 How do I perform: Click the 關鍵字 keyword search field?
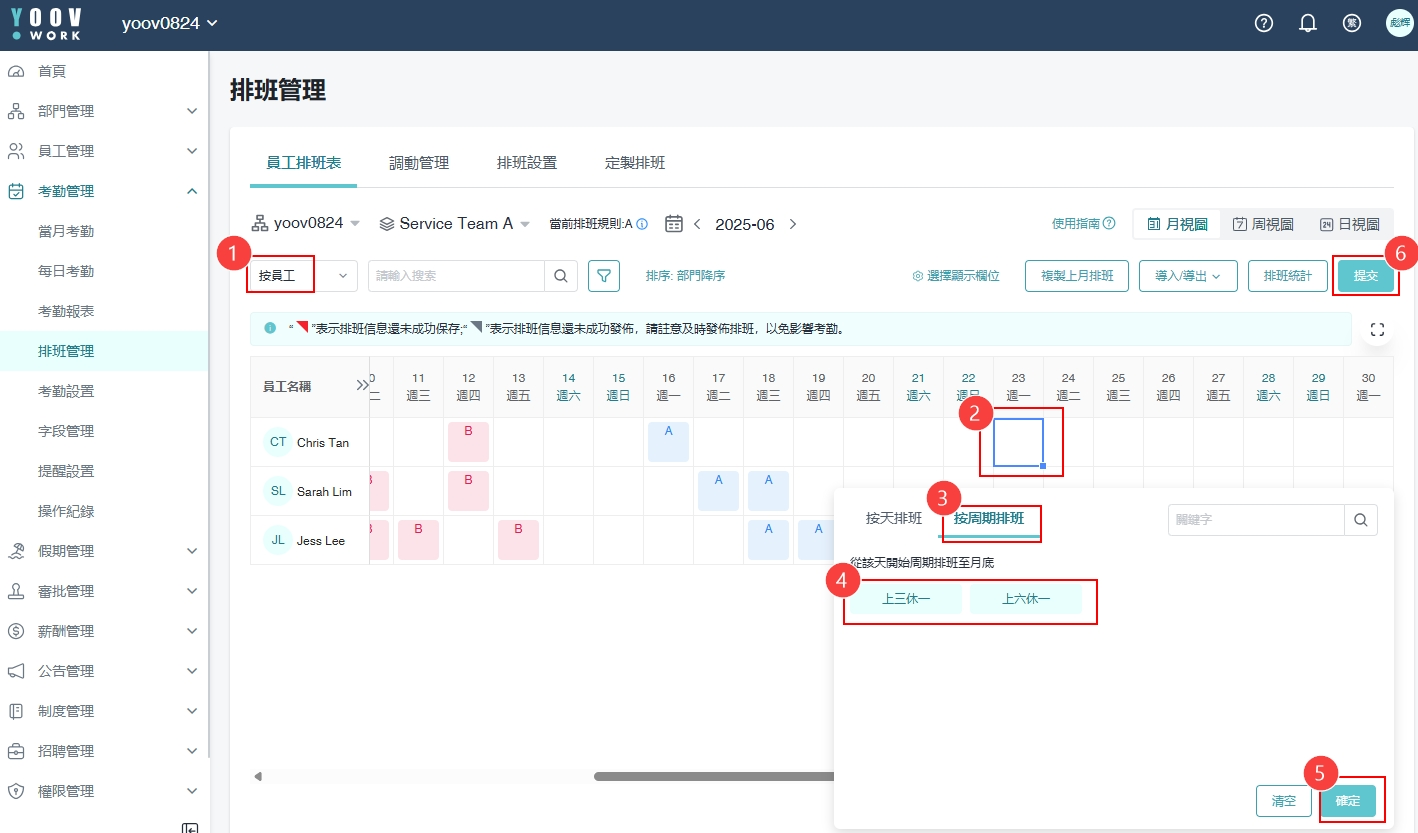point(1256,520)
